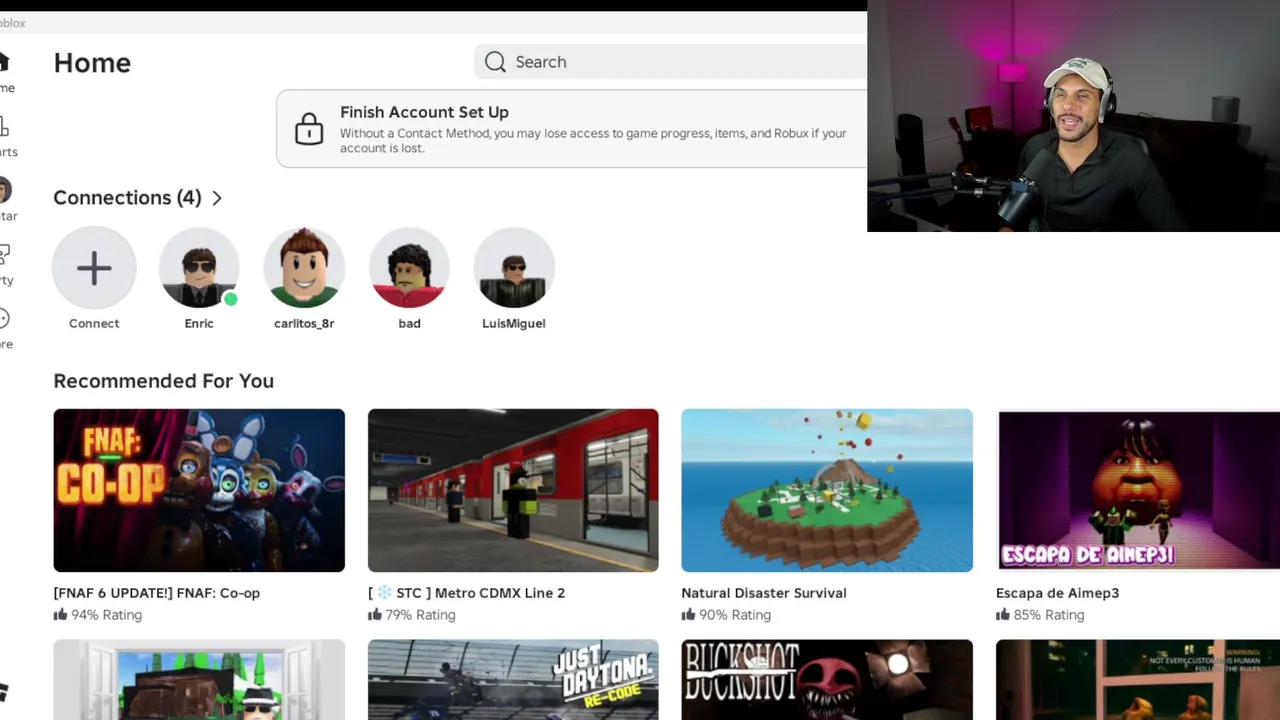This screenshot has height=720, width=1280.
Task: Open the Connections (4) heading
Action: pos(127,198)
